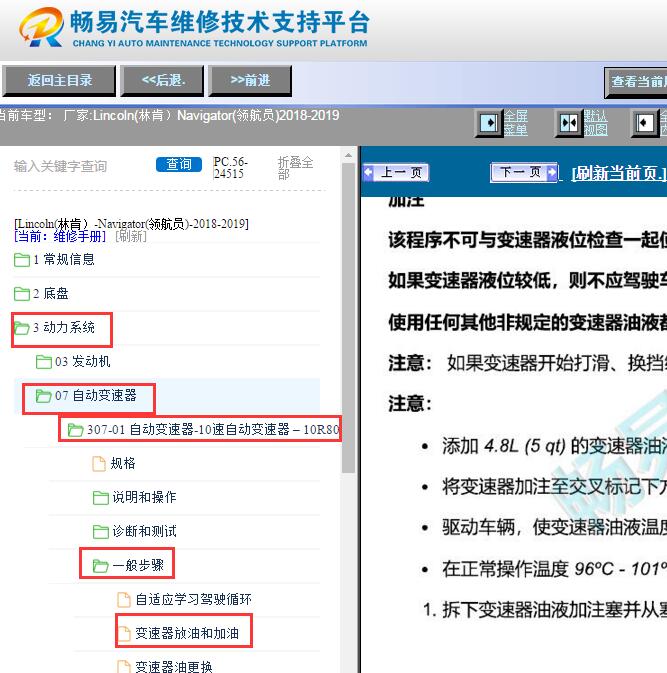Collapse the 07 自动变速器 folder icon
This screenshot has height=673, width=667.
pyautogui.click(x=43, y=396)
